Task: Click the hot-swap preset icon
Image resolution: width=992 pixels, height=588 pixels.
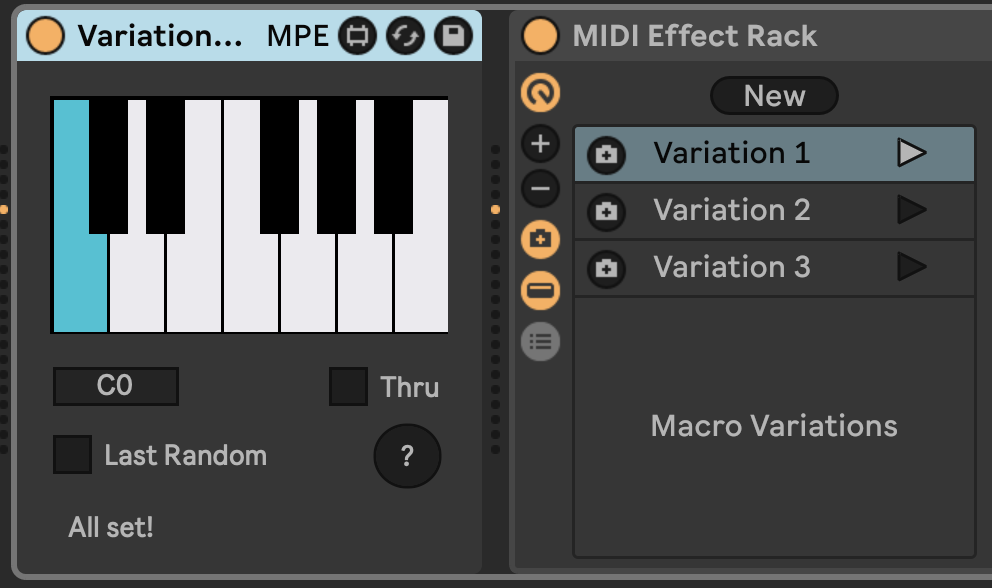Action: 405,36
